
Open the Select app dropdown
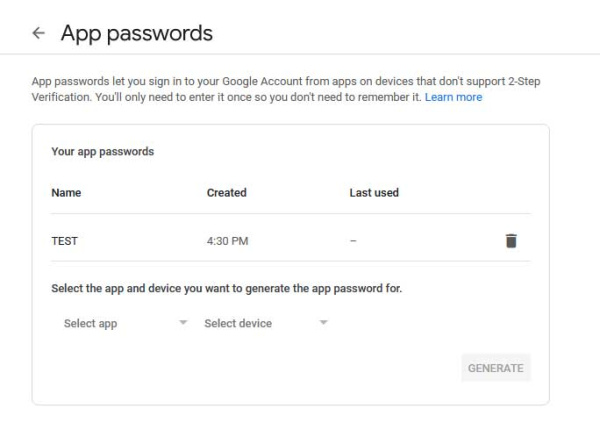126,323
